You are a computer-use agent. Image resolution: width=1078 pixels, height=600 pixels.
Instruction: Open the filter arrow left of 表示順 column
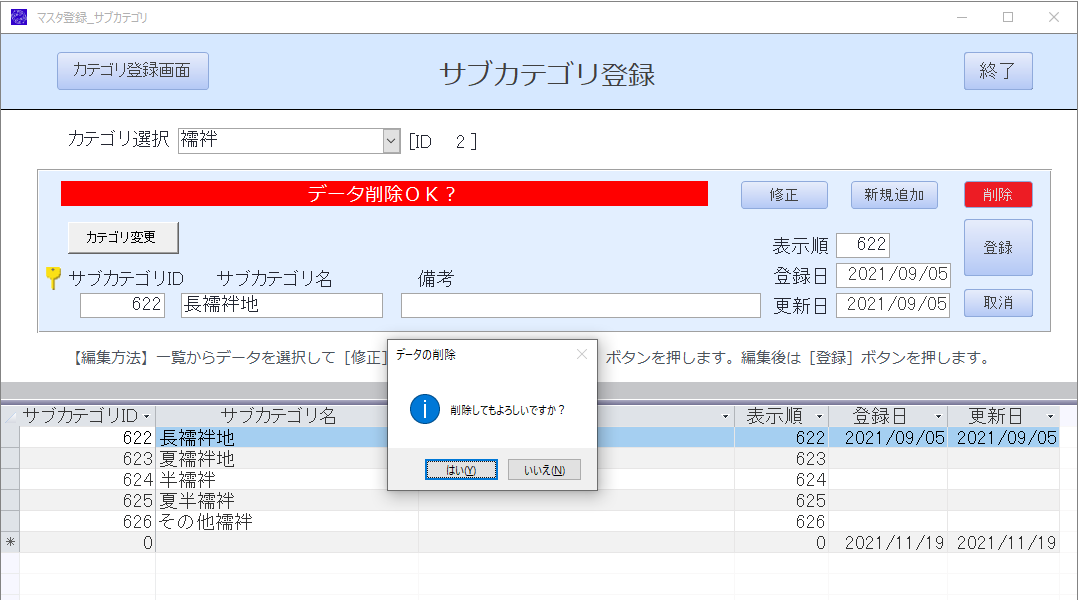tap(725, 416)
